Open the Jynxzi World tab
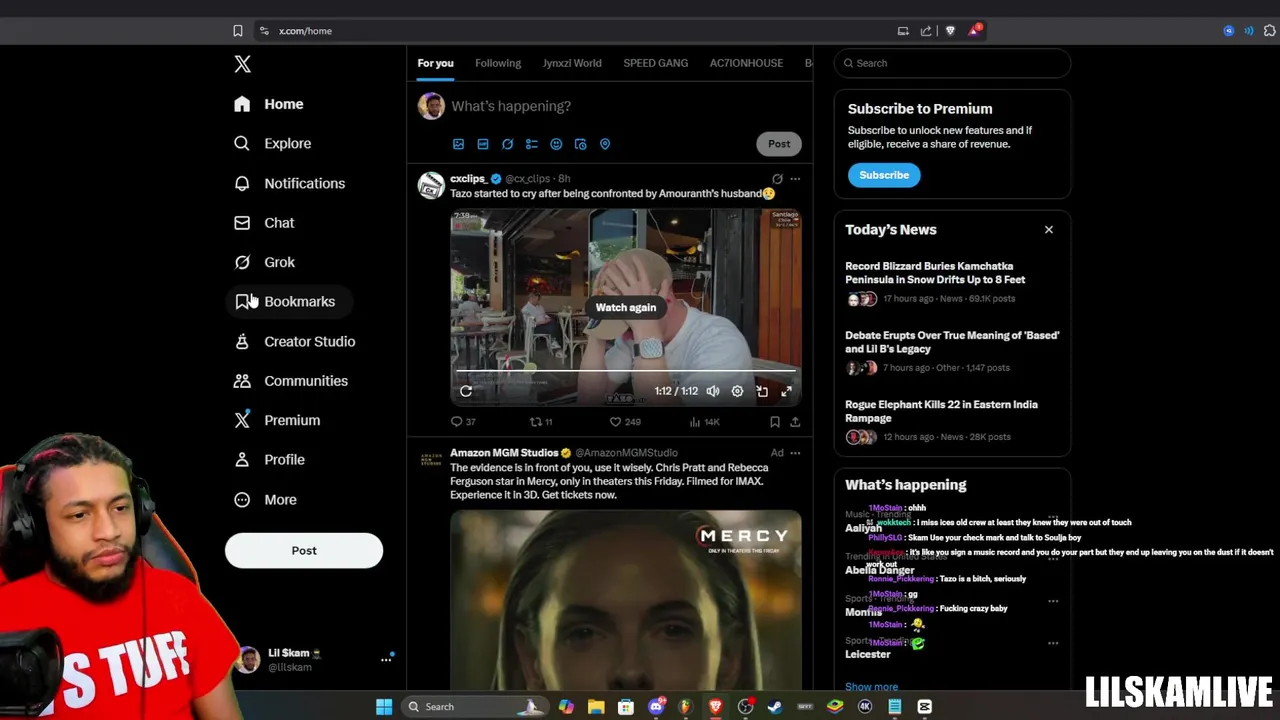 572,63
